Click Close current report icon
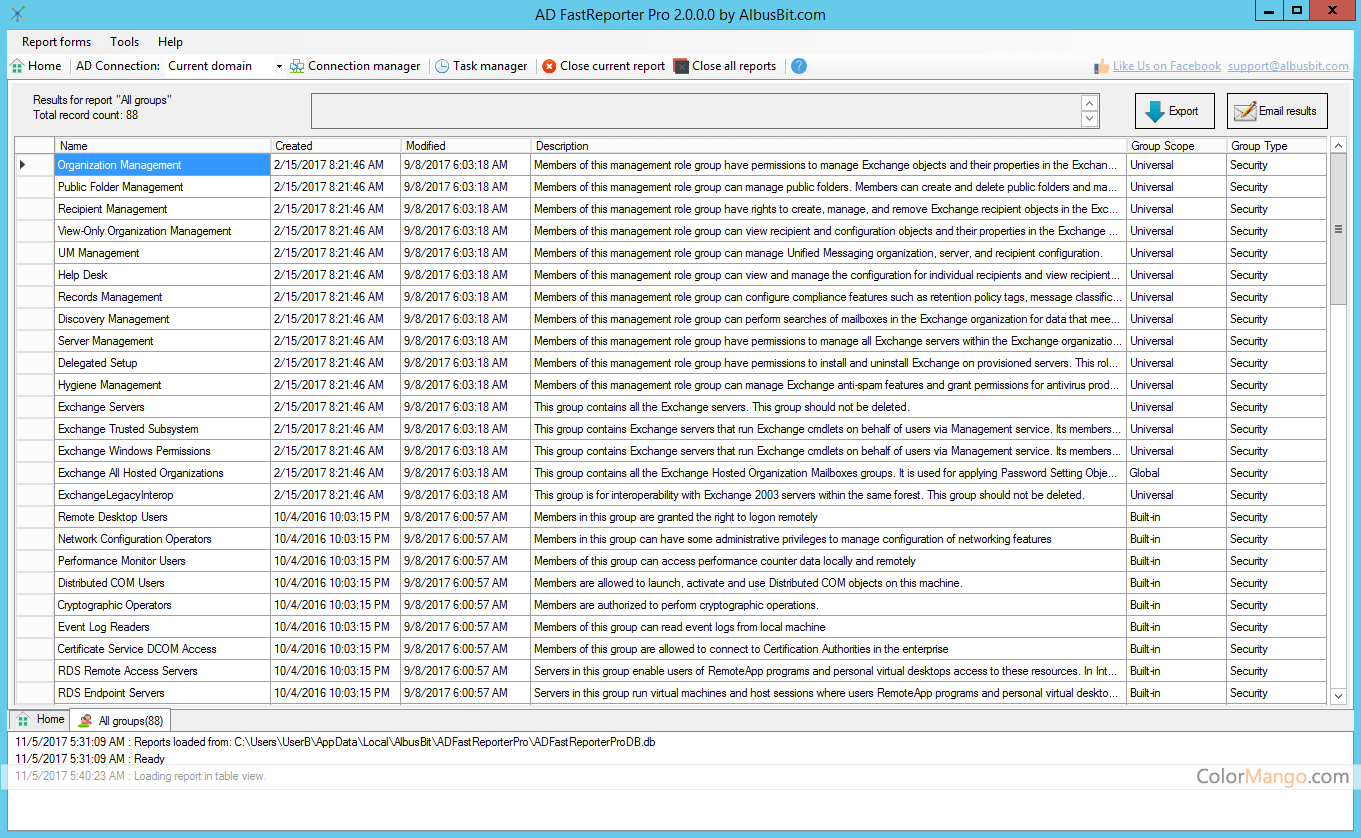This screenshot has width=1361, height=838. [549, 66]
